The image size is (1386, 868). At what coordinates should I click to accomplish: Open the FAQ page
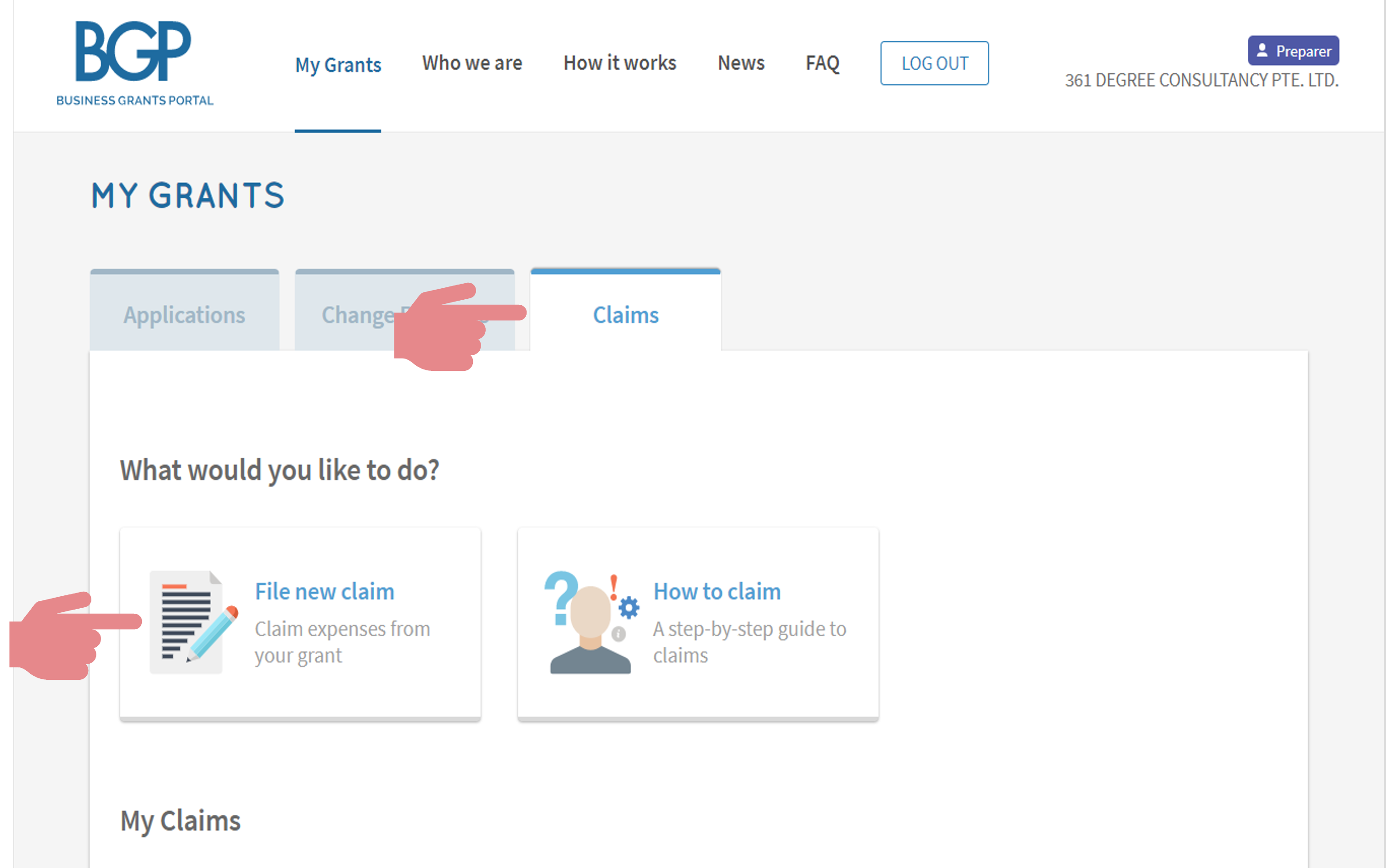tap(822, 62)
